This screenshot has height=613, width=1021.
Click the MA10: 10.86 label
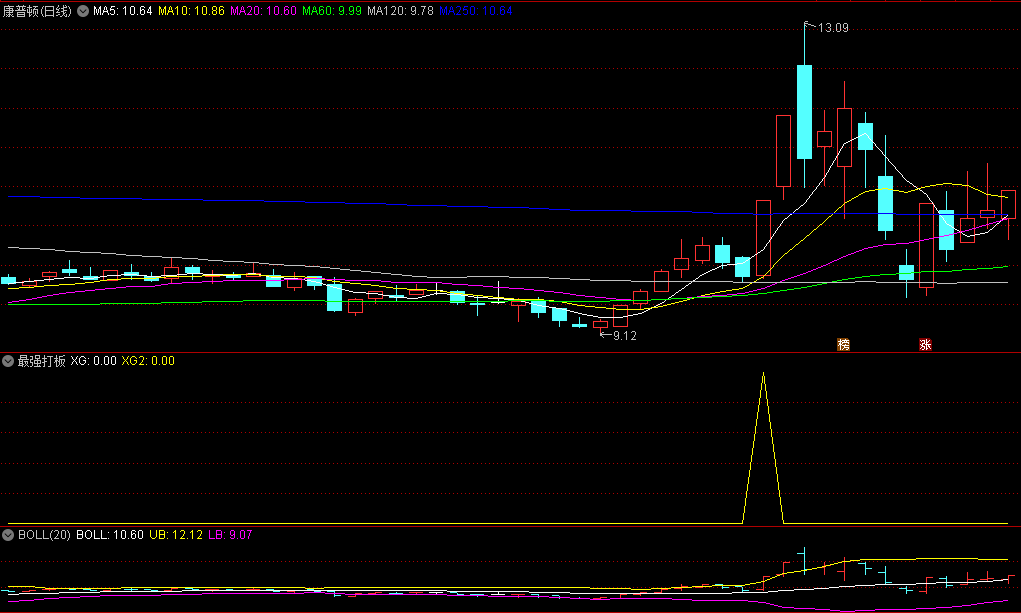click(x=191, y=11)
